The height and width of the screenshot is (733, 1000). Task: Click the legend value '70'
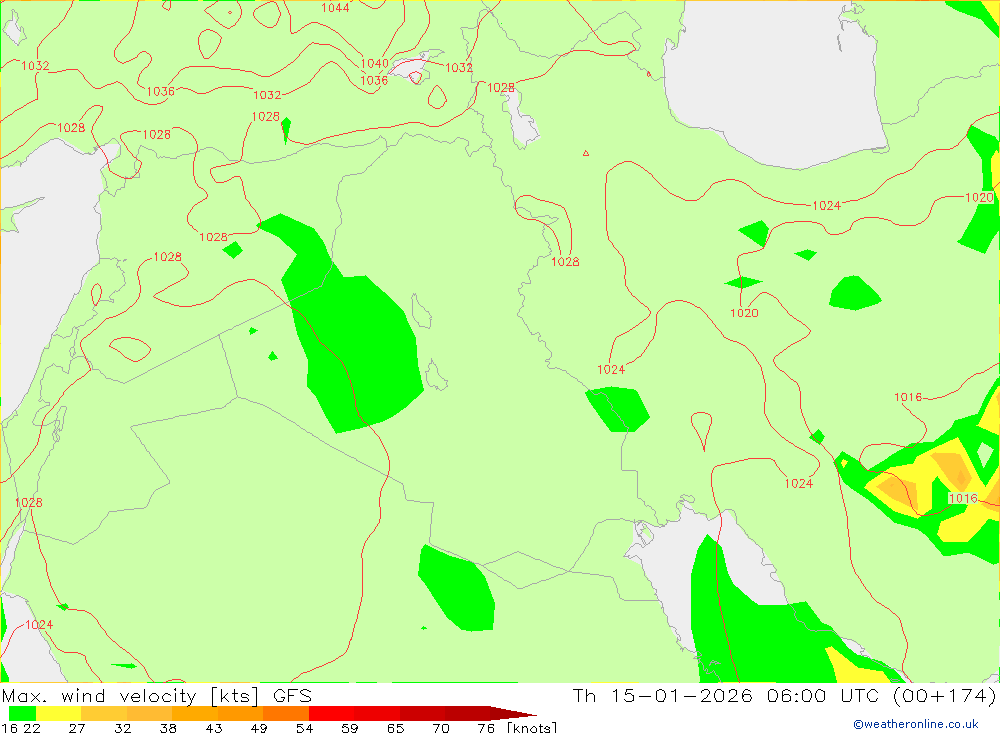point(441,728)
